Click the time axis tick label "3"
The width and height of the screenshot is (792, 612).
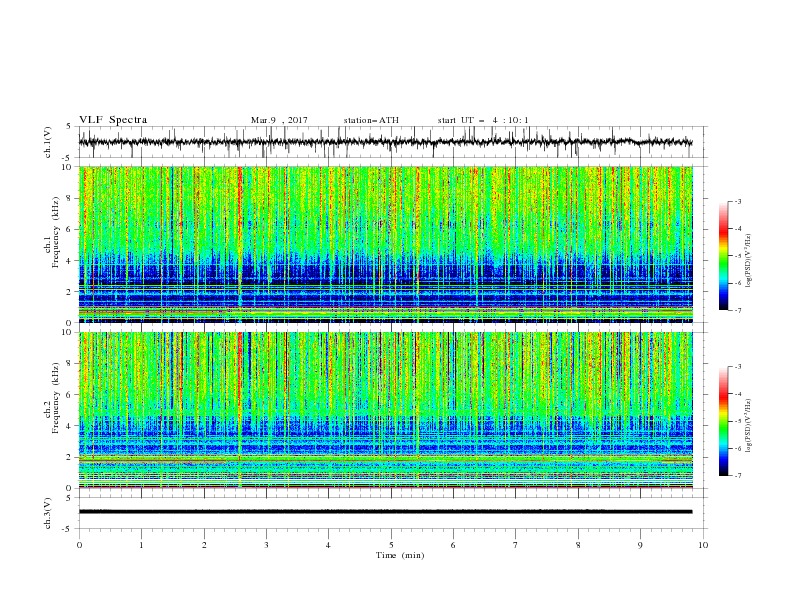pyautogui.click(x=266, y=545)
